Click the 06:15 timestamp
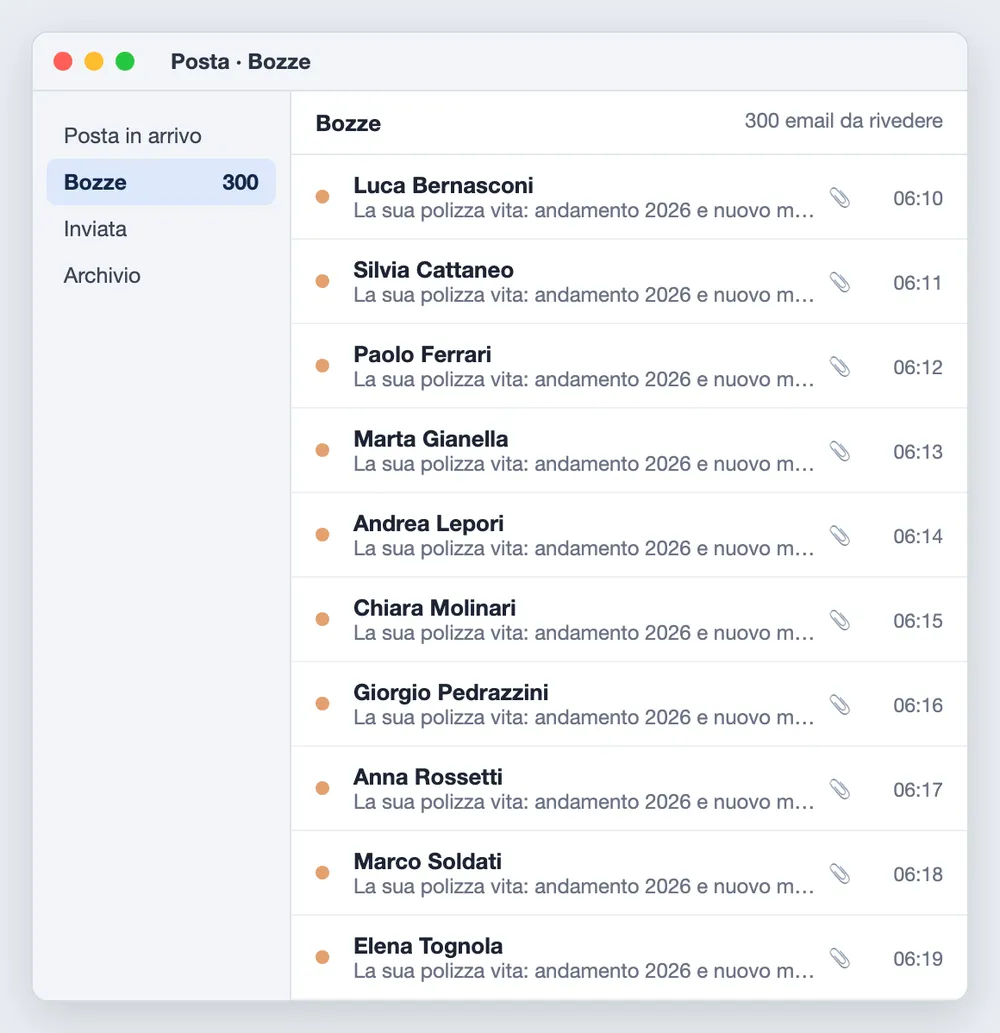 (x=918, y=621)
